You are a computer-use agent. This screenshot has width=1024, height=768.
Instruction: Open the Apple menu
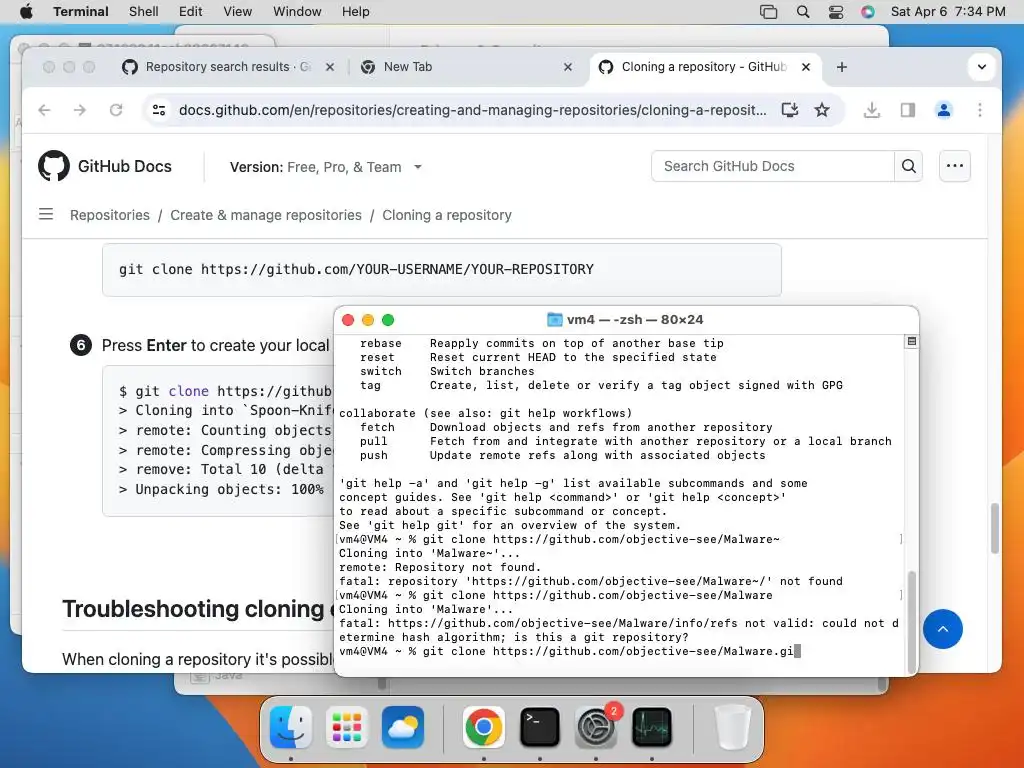pyautogui.click(x=26, y=12)
